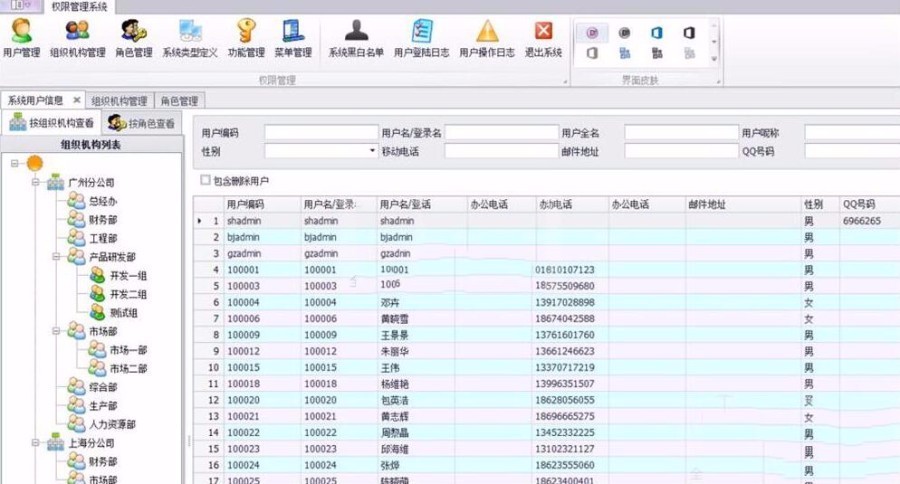Viewport: 900px width, 484px height.
Task: Open 用户登陆日志 from the toolbar
Action: click(421, 38)
